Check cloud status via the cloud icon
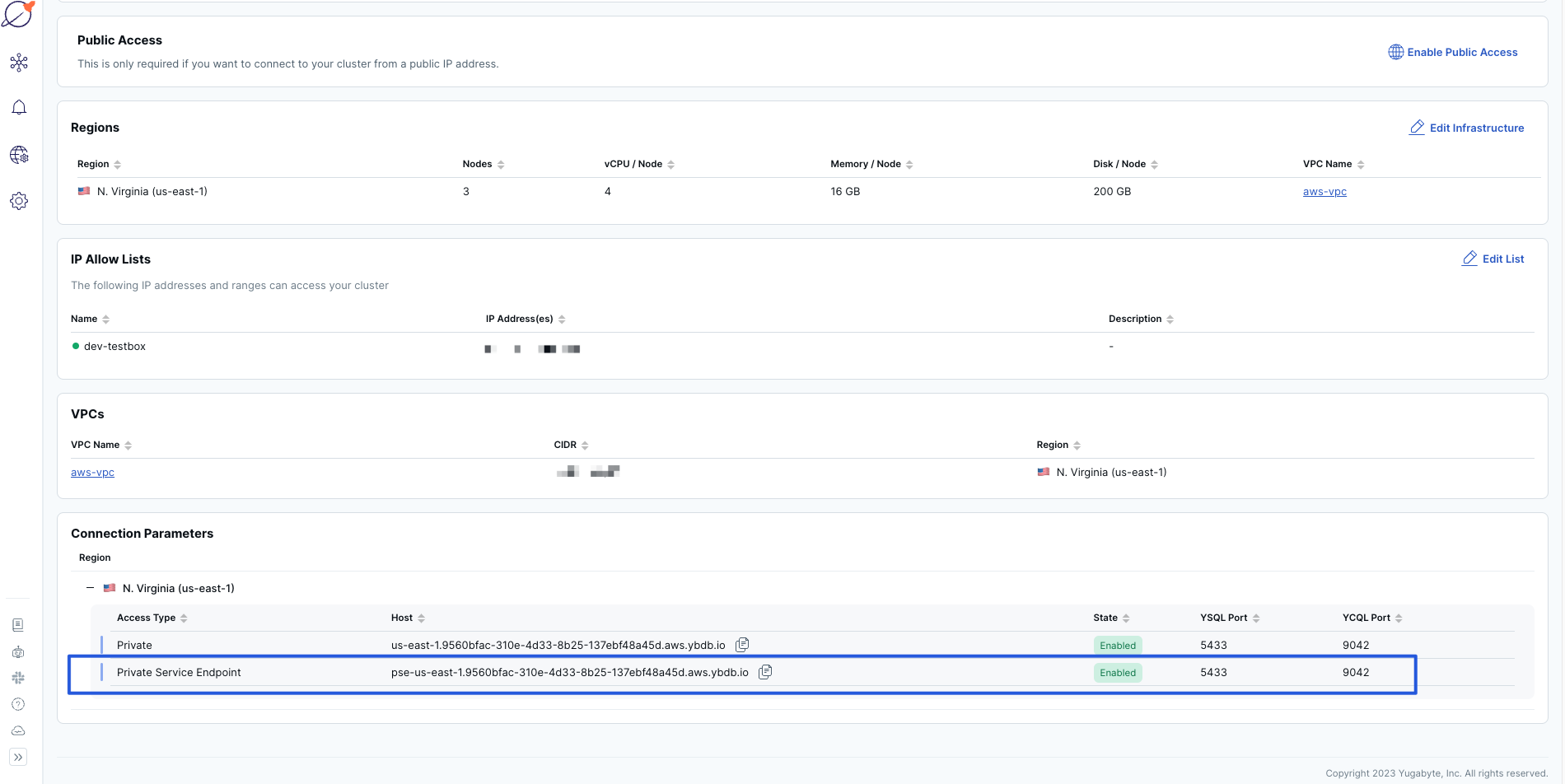Screen dimensions: 1565x784 tap(17, 730)
